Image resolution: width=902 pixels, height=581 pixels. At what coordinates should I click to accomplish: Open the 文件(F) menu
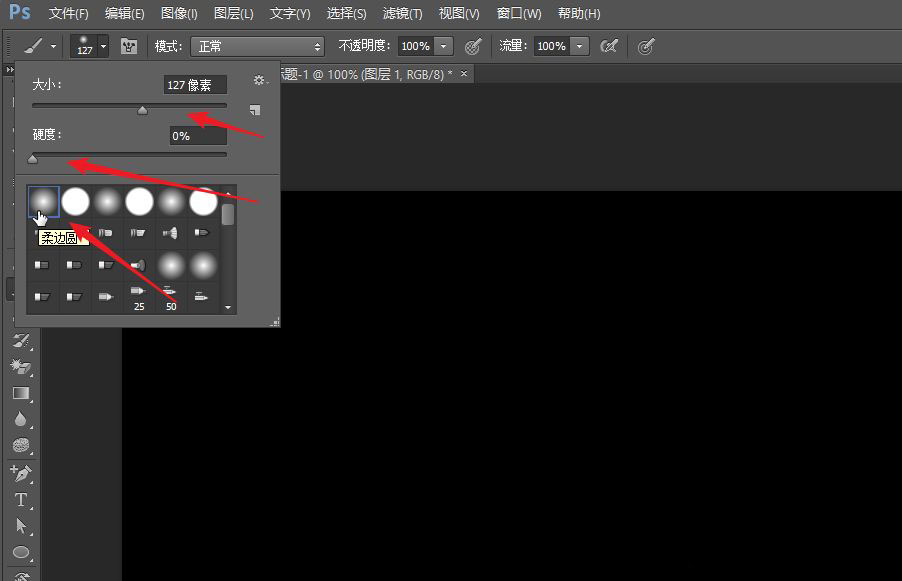[x=68, y=13]
